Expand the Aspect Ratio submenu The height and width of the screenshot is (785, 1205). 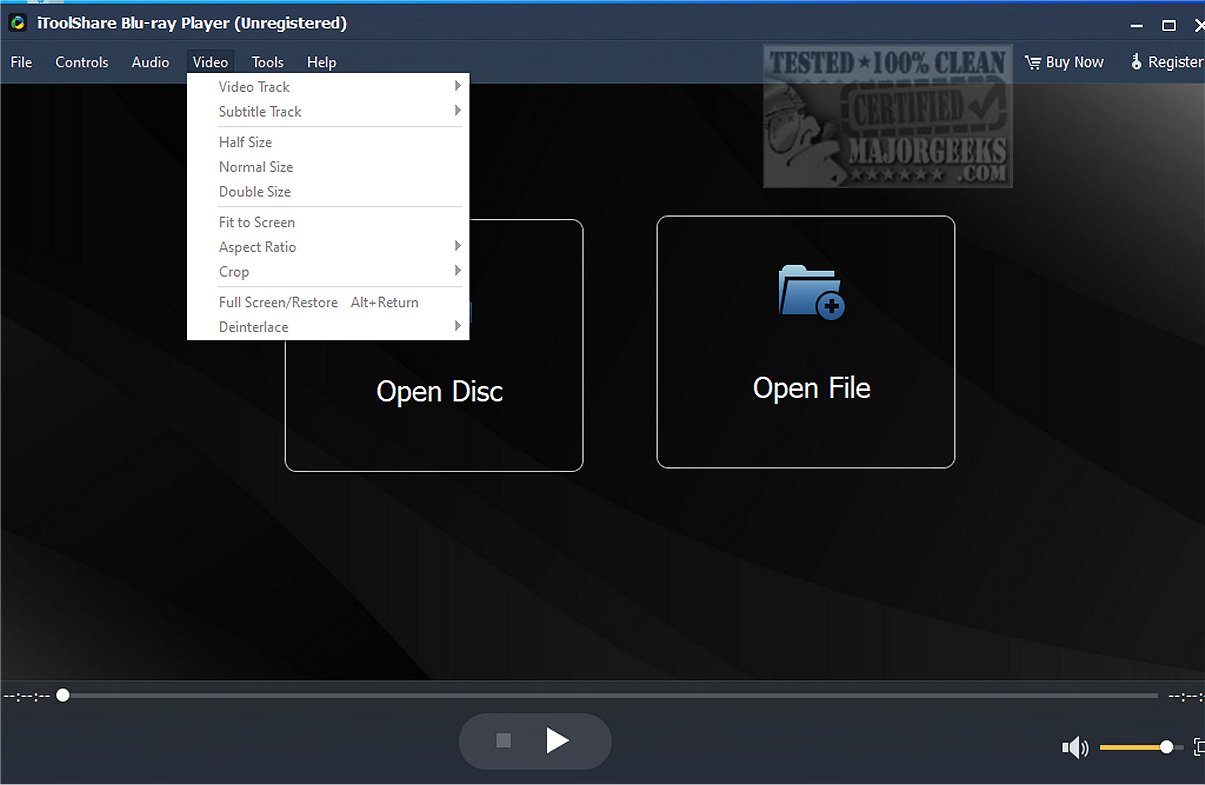click(328, 247)
